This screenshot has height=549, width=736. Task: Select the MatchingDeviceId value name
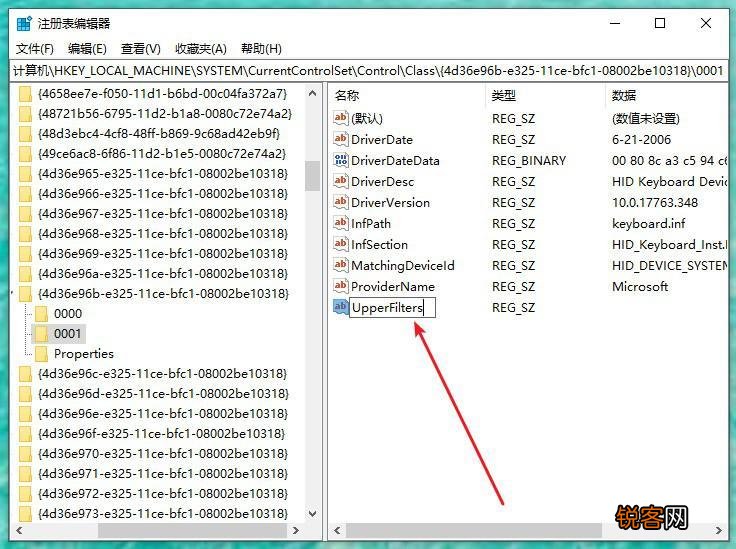403,266
